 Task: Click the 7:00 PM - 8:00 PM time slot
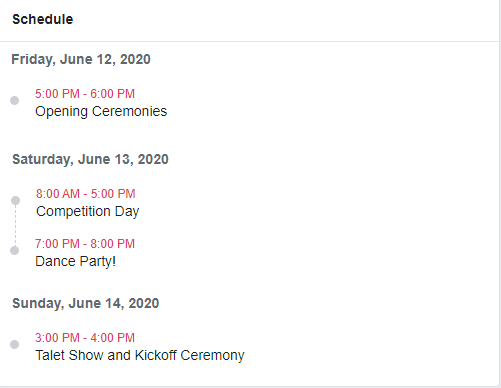click(85, 244)
